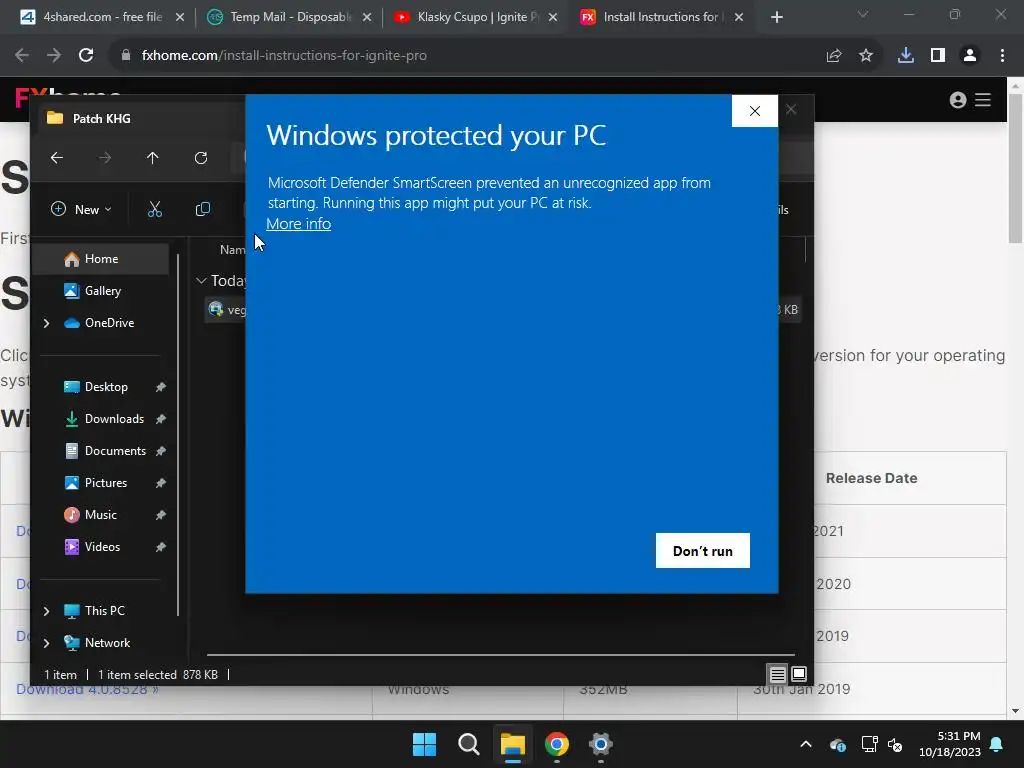Open the notifications bell
The width and height of the screenshot is (1024, 768).
[996, 744]
